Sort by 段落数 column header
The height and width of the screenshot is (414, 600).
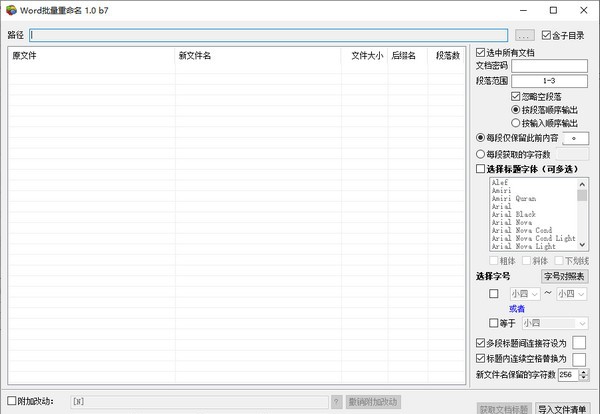(446, 56)
